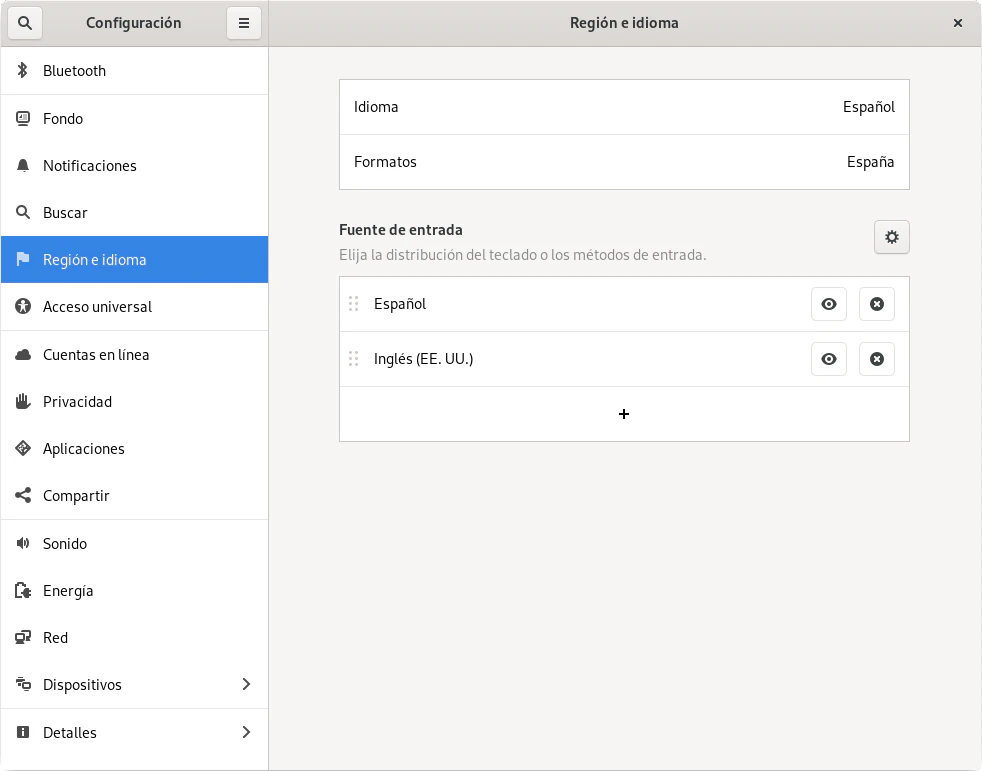This screenshot has width=982, height=771.
Task: Grab the drag handle of Español row
Action: pos(353,304)
